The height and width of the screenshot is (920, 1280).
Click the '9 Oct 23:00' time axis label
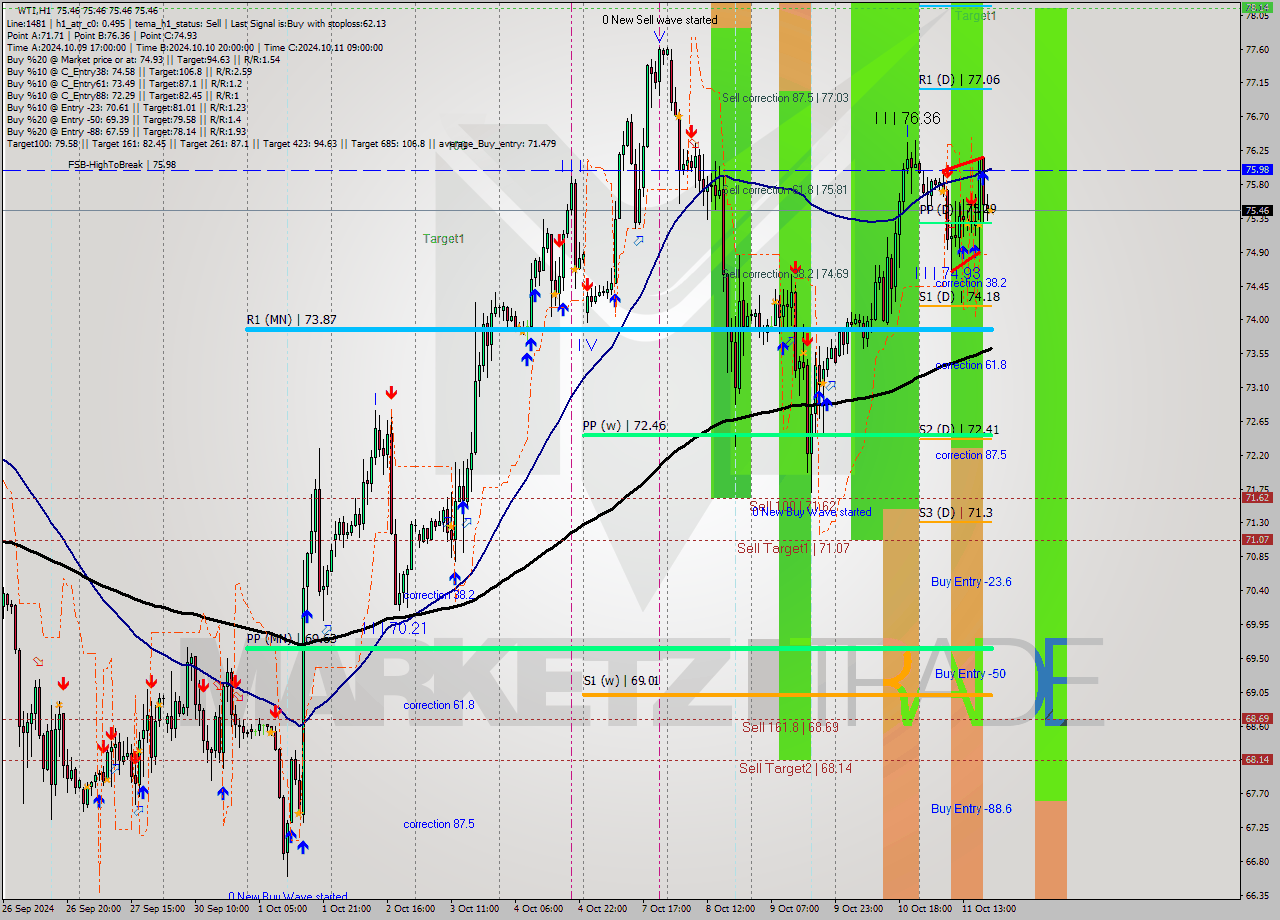859,909
